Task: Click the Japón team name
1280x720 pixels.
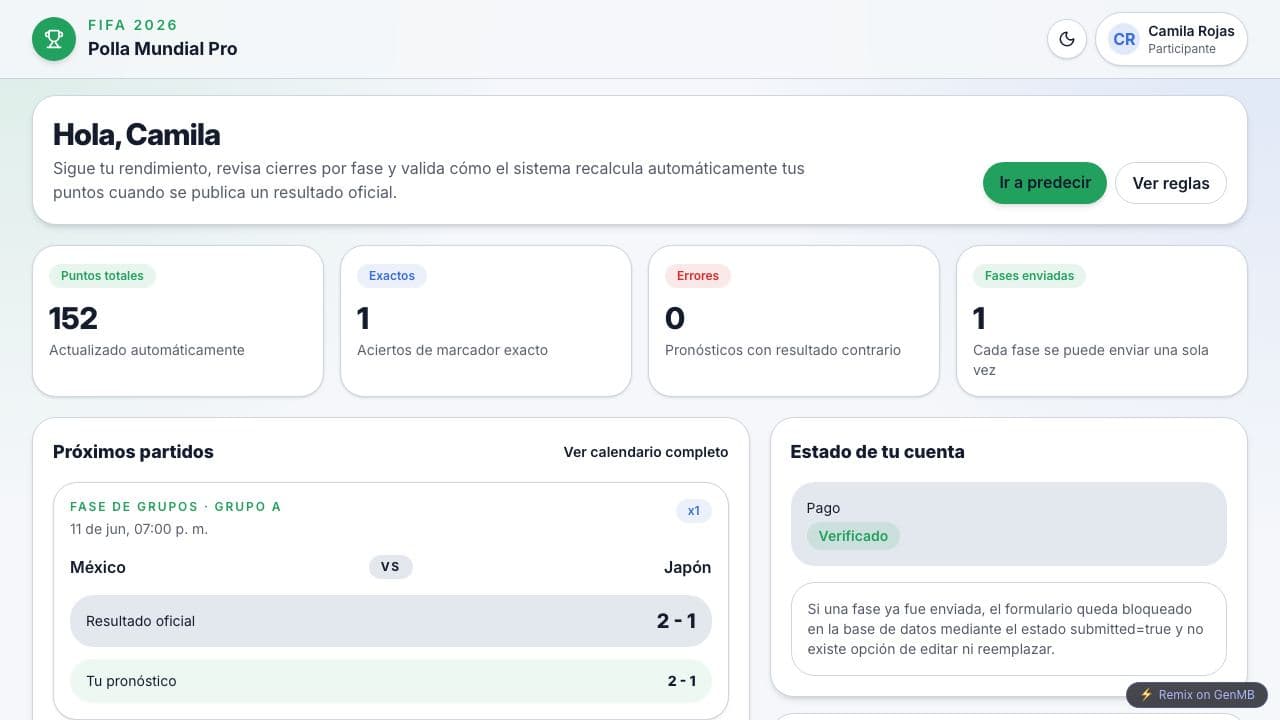Action: (687, 567)
